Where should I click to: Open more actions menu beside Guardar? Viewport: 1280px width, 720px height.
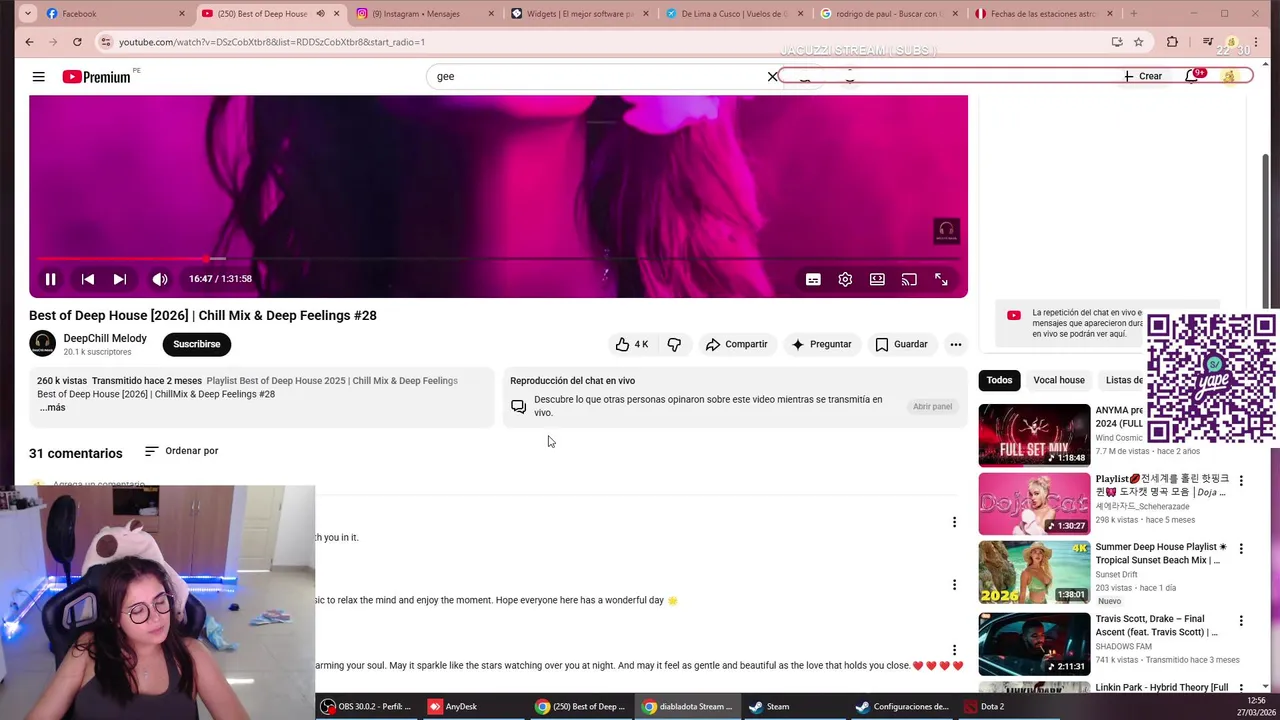pos(955,344)
